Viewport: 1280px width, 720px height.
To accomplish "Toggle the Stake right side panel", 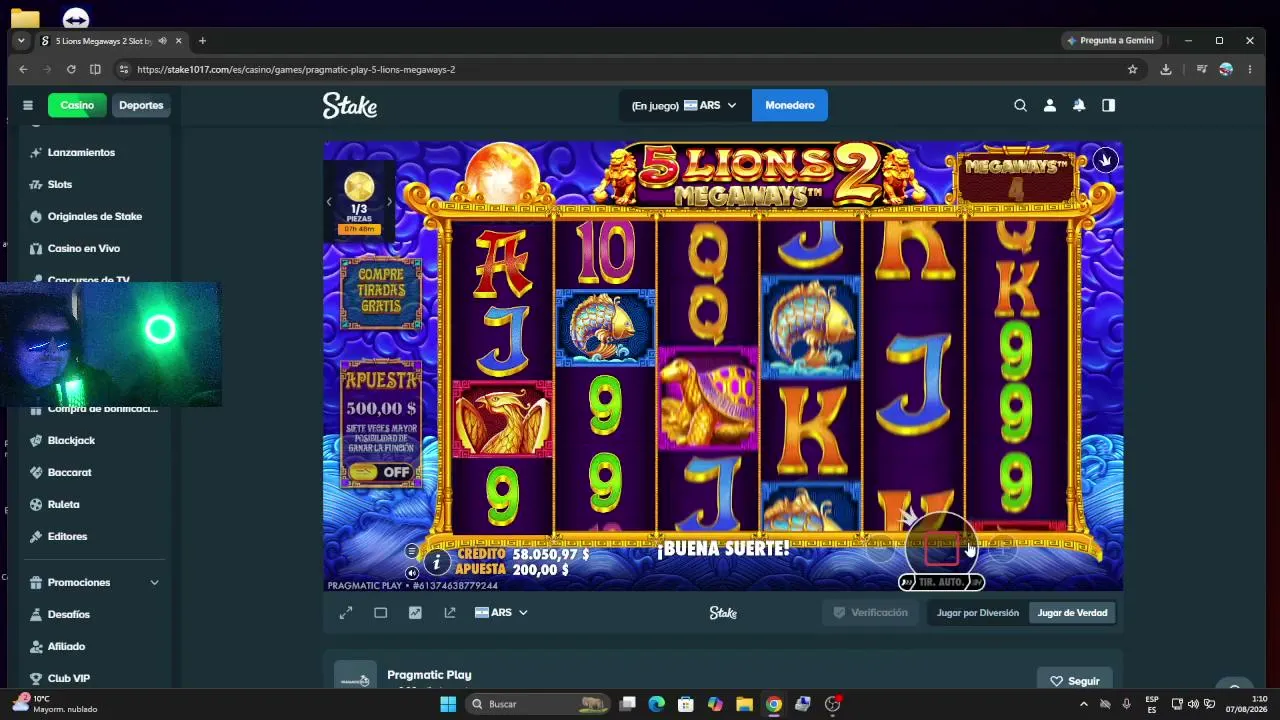I will tap(1108, 105).
